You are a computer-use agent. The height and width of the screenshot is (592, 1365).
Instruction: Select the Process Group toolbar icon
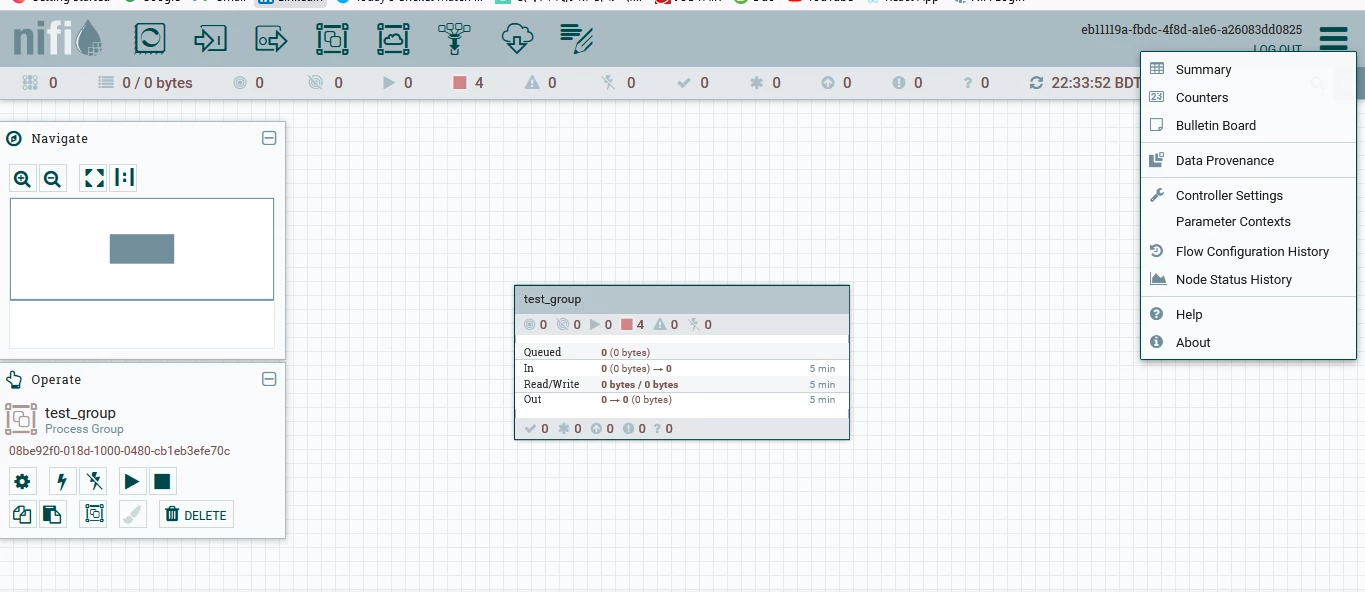(x=332, y=39)
